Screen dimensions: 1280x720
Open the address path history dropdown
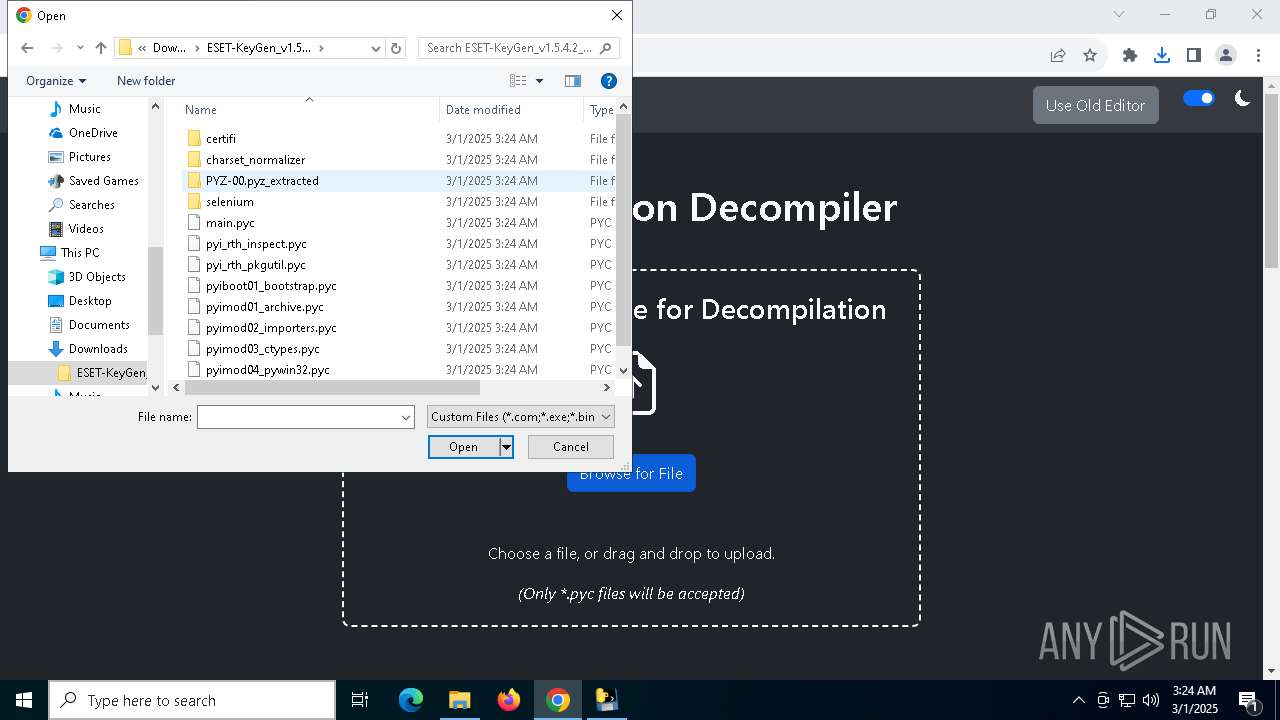tap(376, 48)
